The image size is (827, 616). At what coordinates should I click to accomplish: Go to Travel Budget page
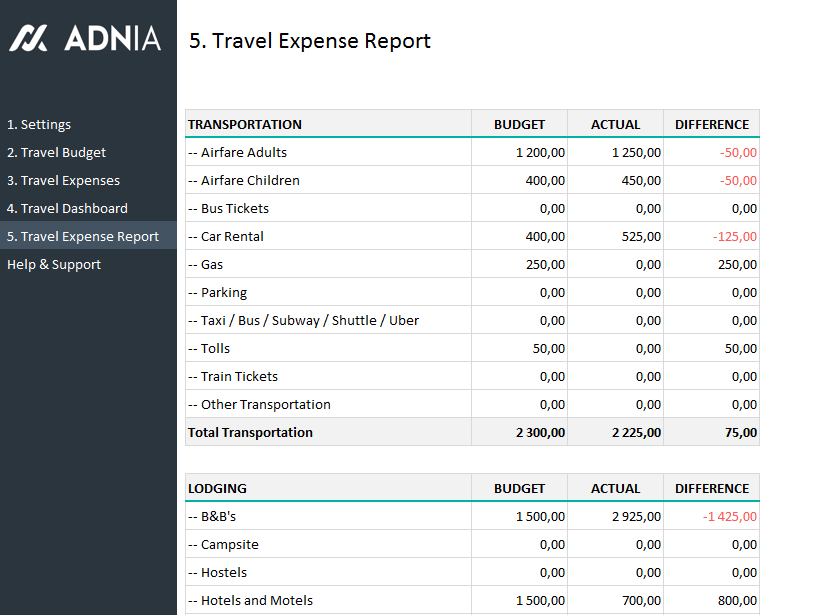(x=56, y=153)
